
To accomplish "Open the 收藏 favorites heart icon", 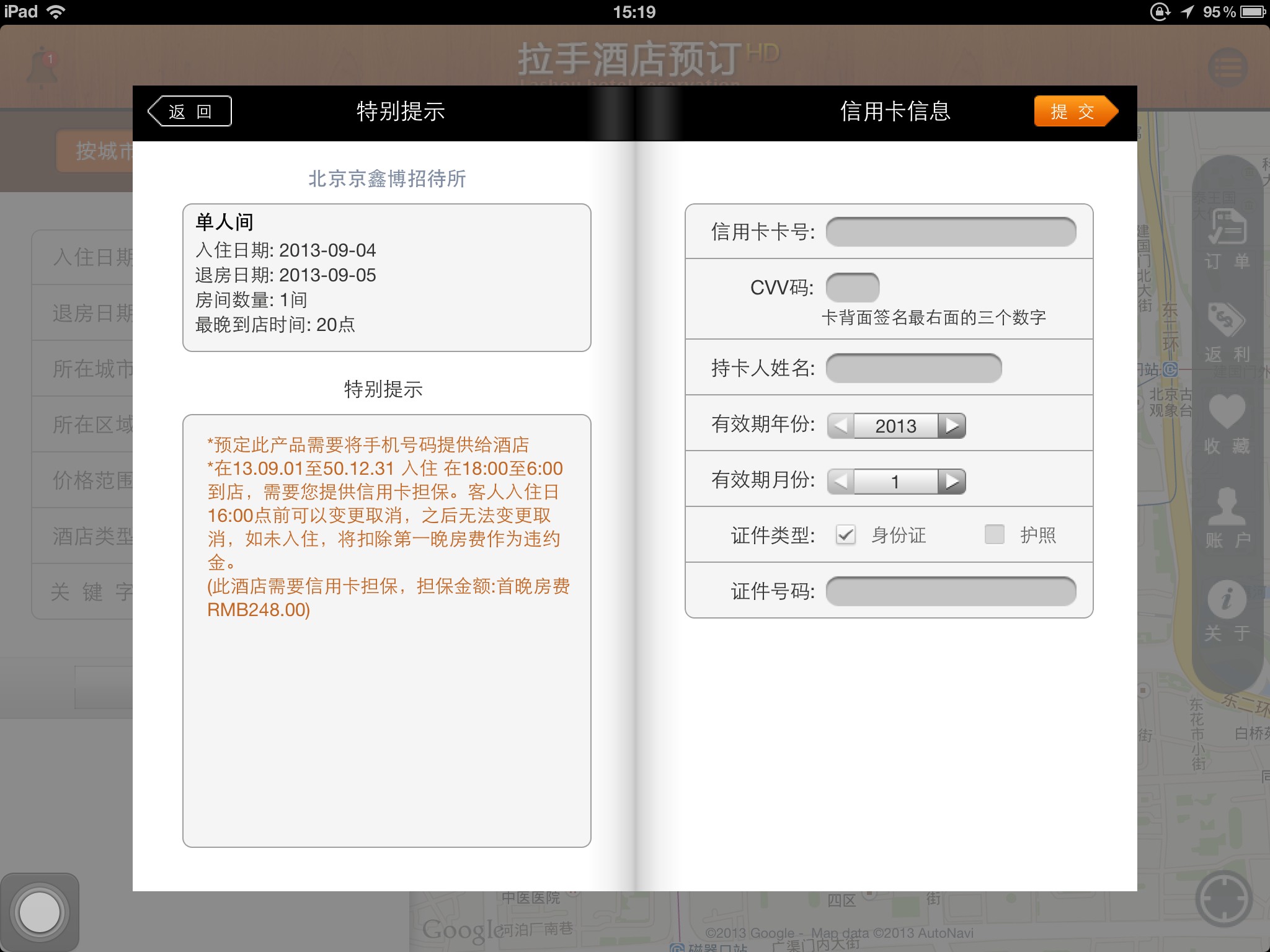I will [x=1227, y=412].
